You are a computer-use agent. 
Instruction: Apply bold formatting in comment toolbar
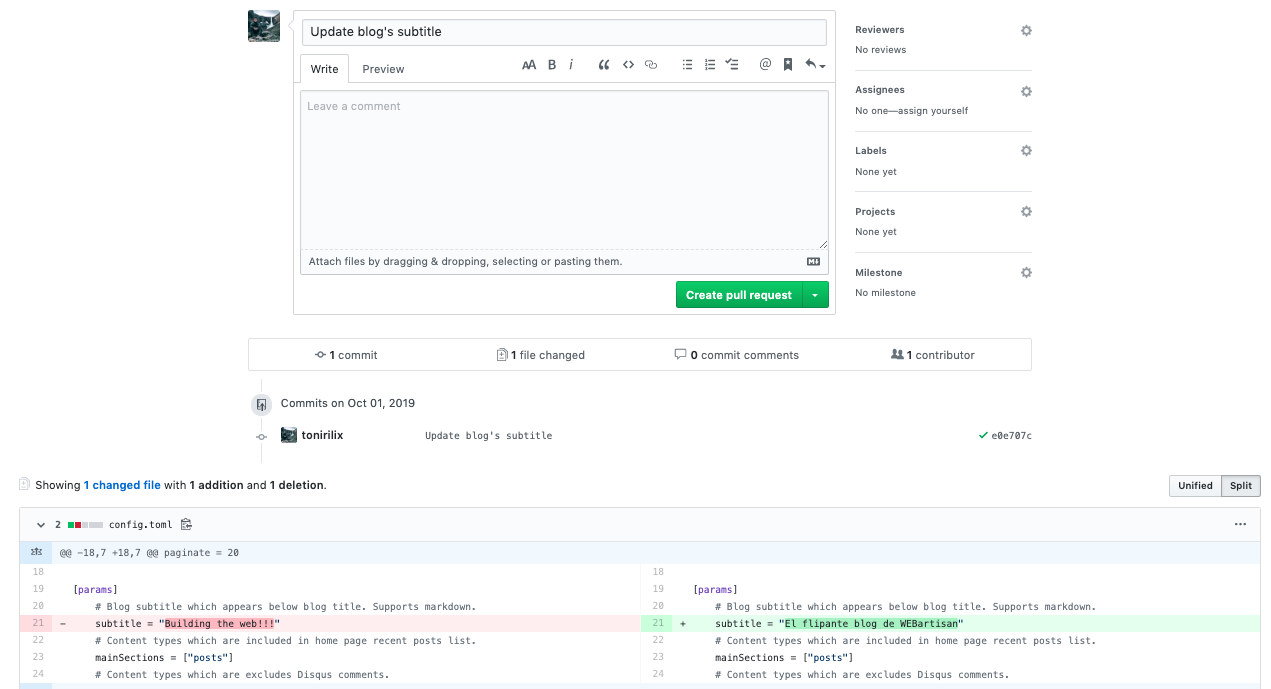[552, 65]
